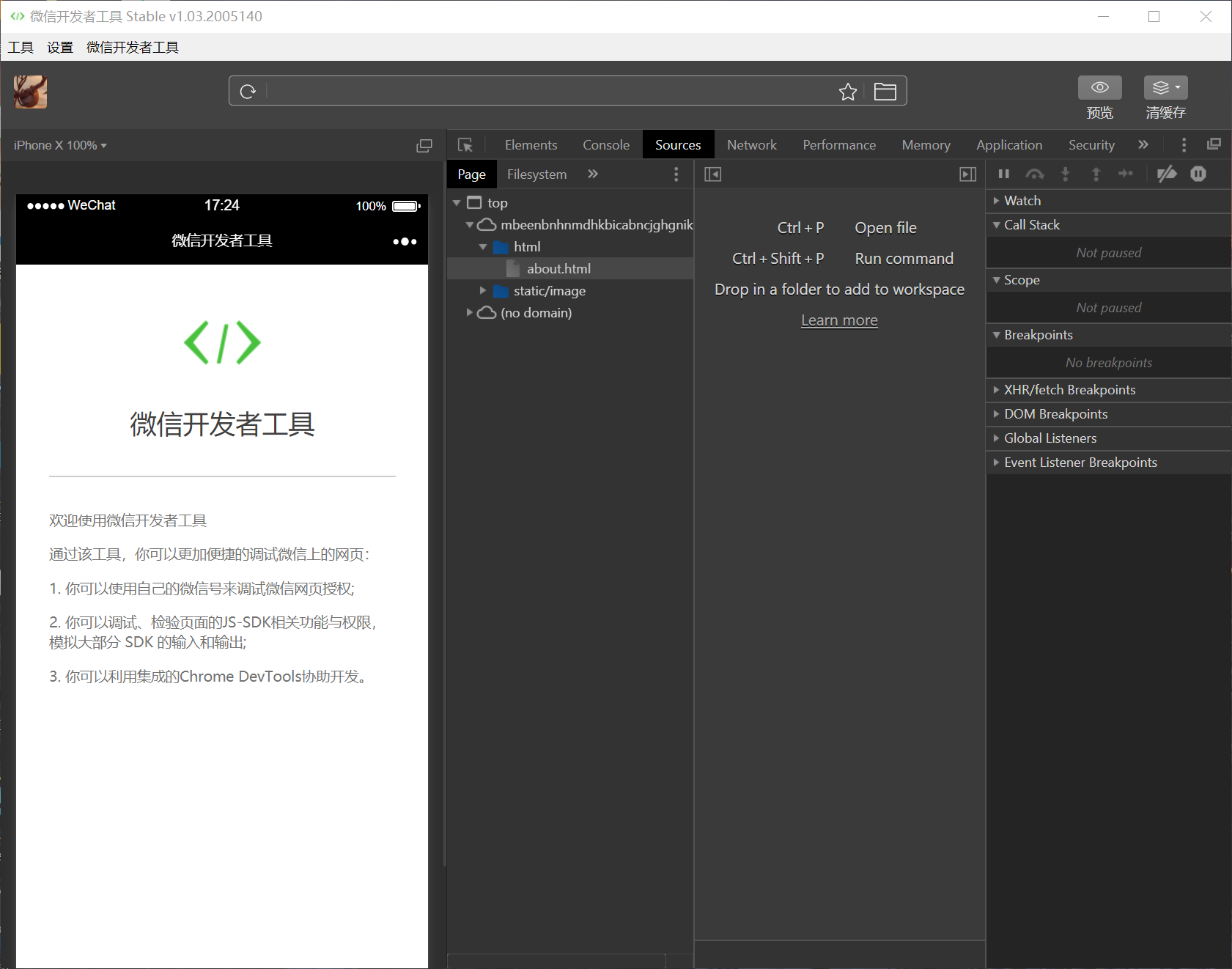Open the folder icon beside address bar

885,92
